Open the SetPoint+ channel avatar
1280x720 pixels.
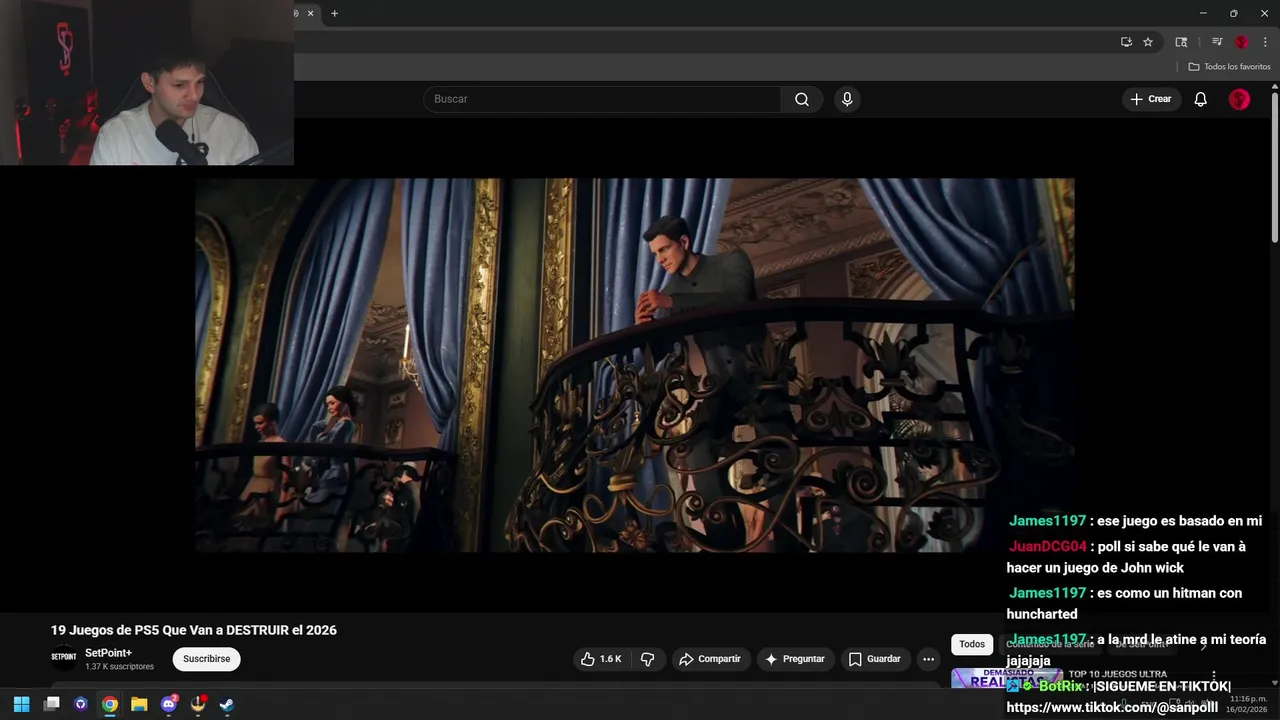click(x=63, y=657)
